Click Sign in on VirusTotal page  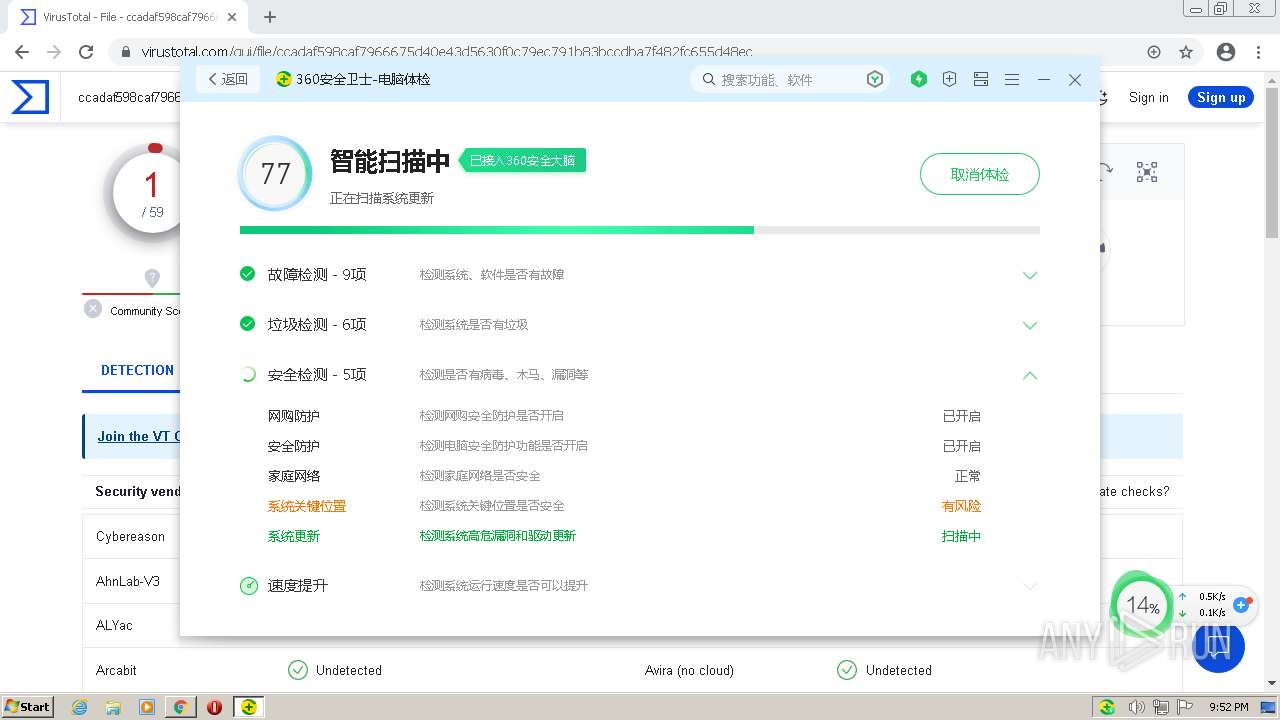pos(1149,97)
